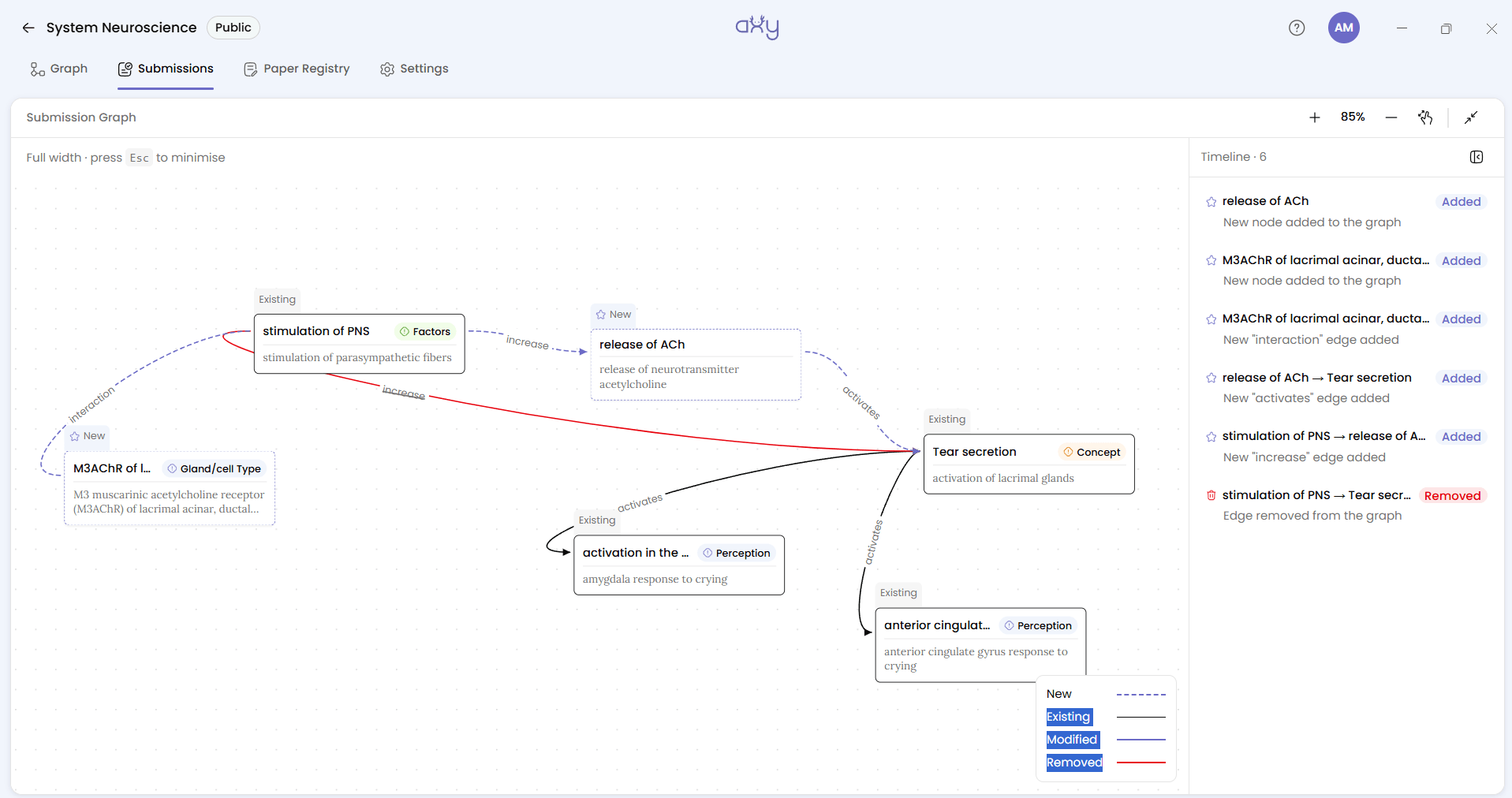Zoom in with the plus icon

click(x=1315, y=117)
